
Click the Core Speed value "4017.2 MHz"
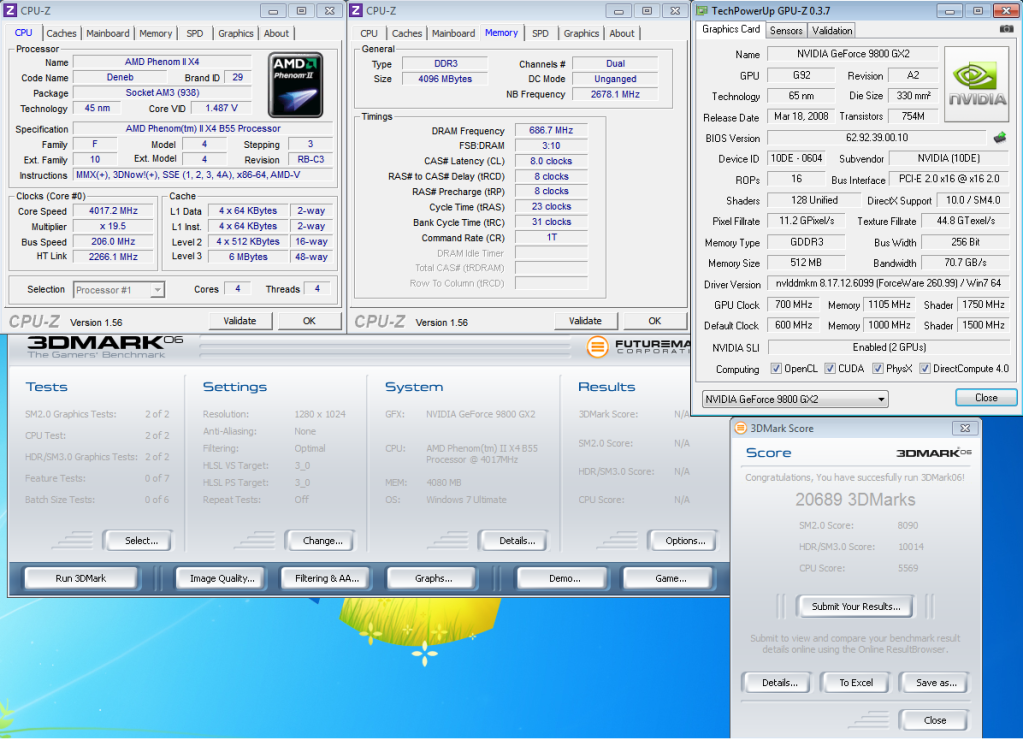(114, 211)
